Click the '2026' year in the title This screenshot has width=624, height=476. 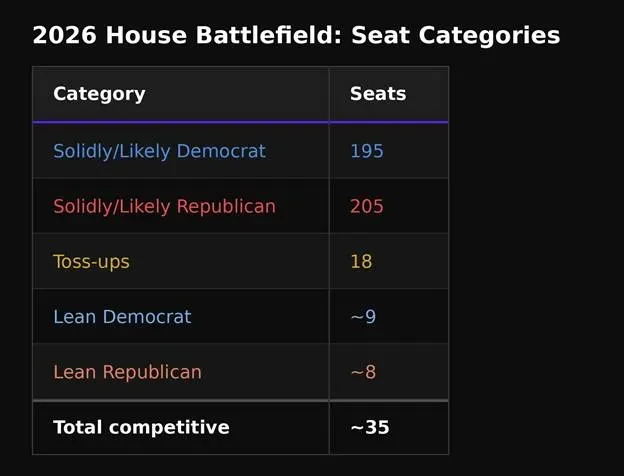[64, 35]
